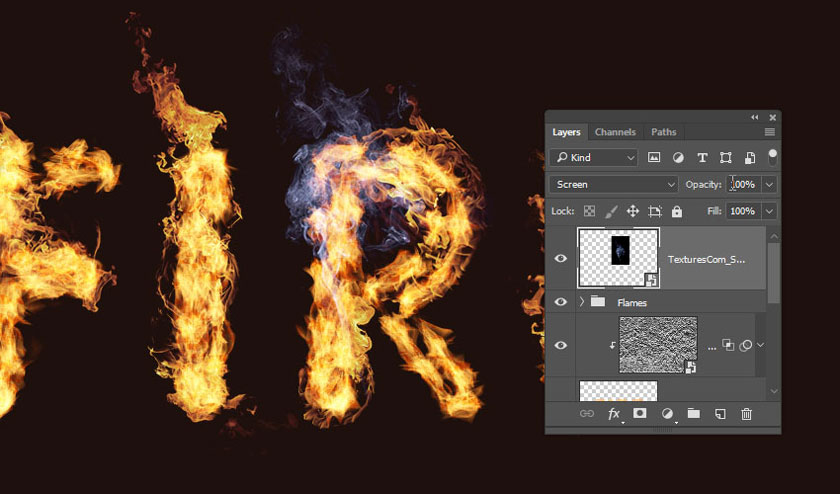This screenshot has height=494, width=840.
Task: Open the Opacity slider arrow
Action: point(769,184)
